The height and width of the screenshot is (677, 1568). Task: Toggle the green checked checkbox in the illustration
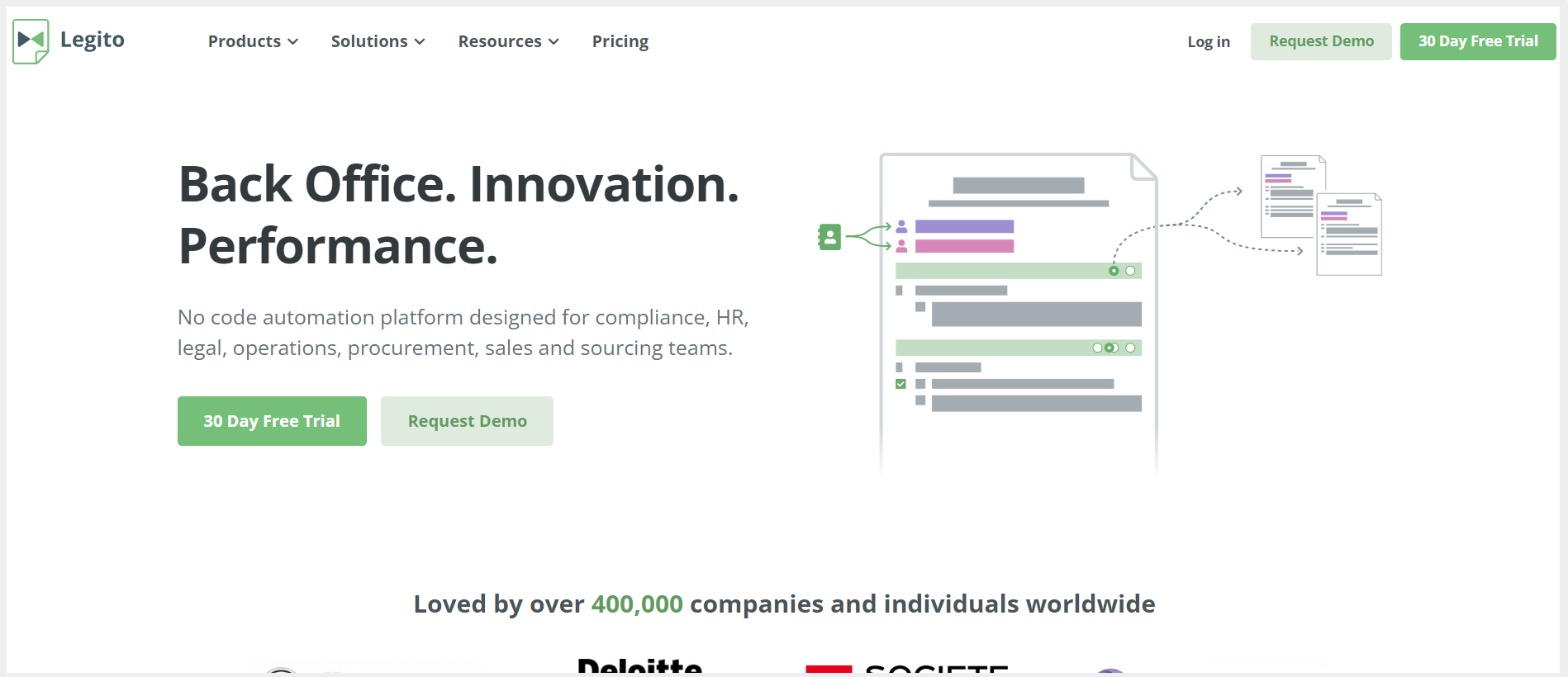click(900, 384)
